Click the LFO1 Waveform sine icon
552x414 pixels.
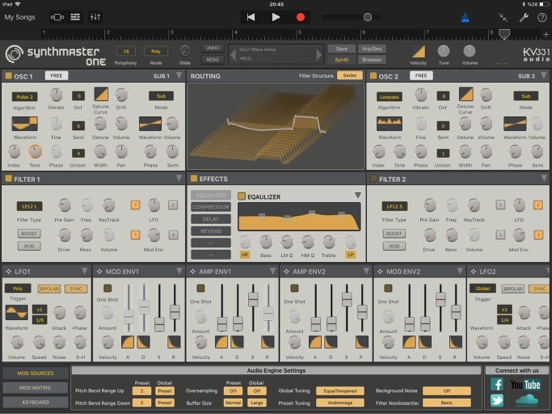(x=16, y=313)
